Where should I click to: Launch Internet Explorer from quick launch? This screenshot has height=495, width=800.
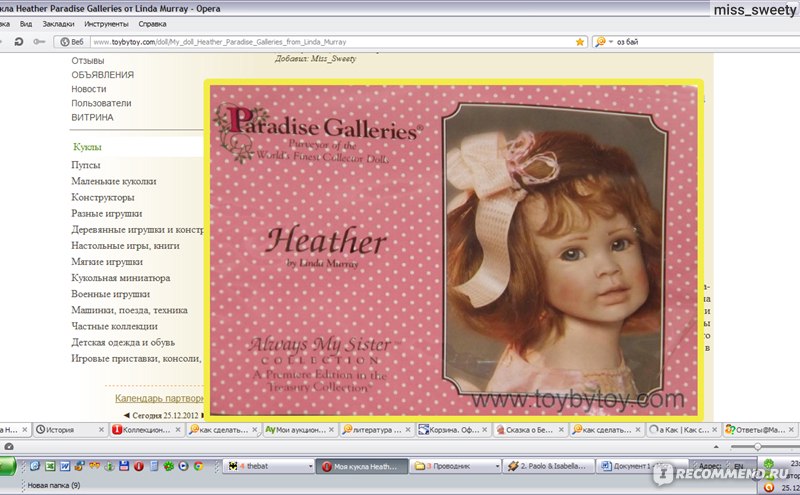tap(35, 466)
